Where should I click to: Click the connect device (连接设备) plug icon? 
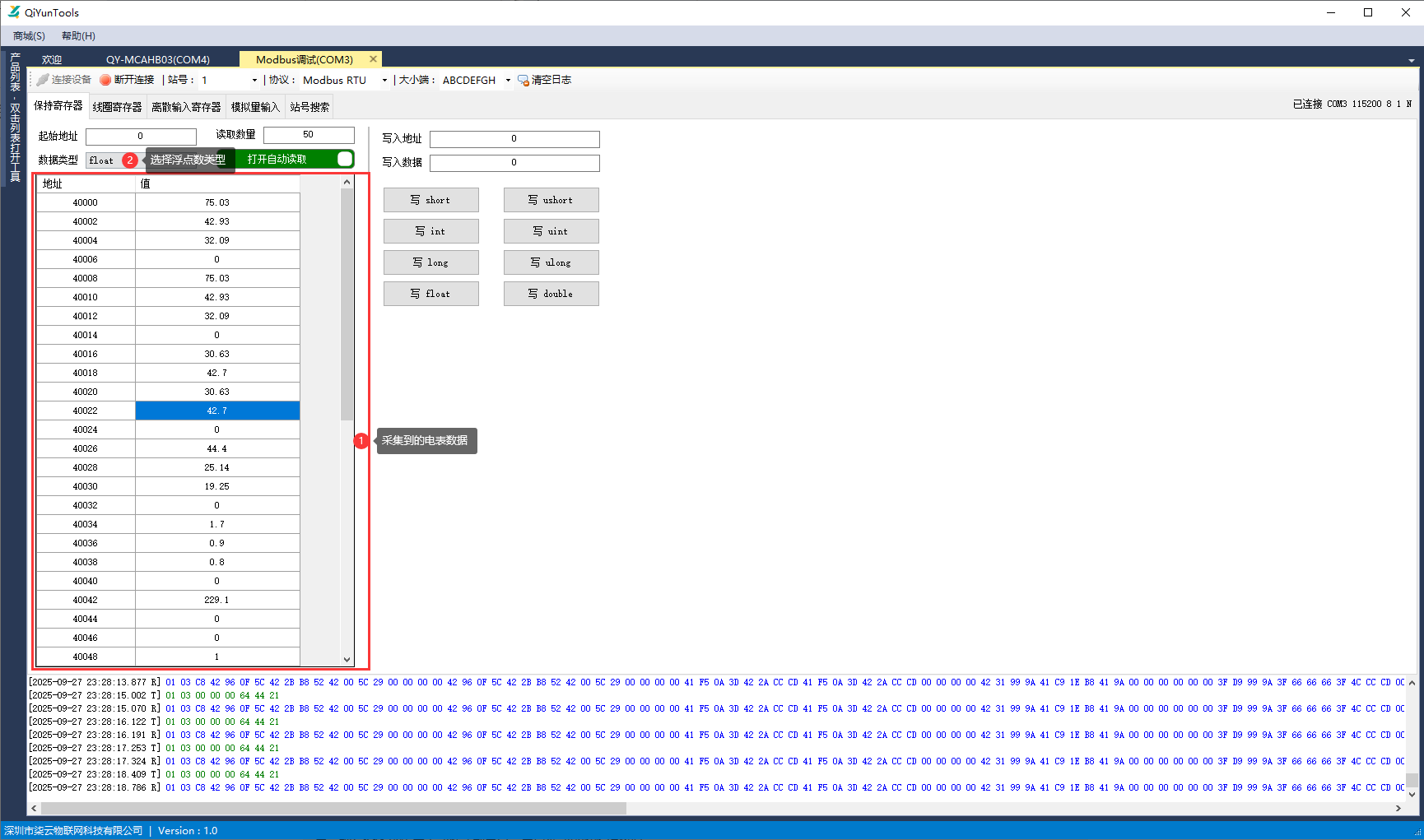click(x=43, y=80)
